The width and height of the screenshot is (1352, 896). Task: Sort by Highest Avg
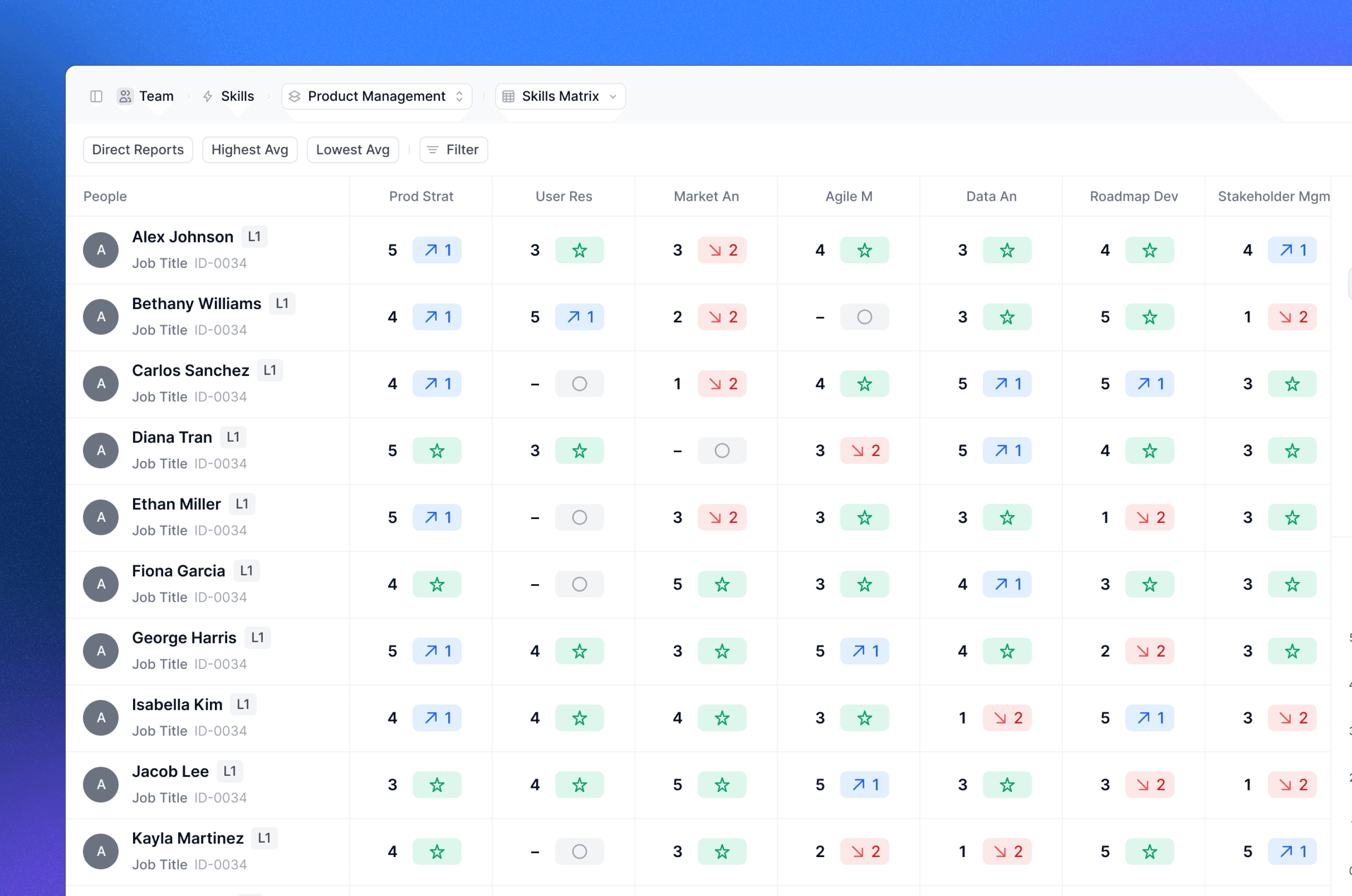pos(250,150)
